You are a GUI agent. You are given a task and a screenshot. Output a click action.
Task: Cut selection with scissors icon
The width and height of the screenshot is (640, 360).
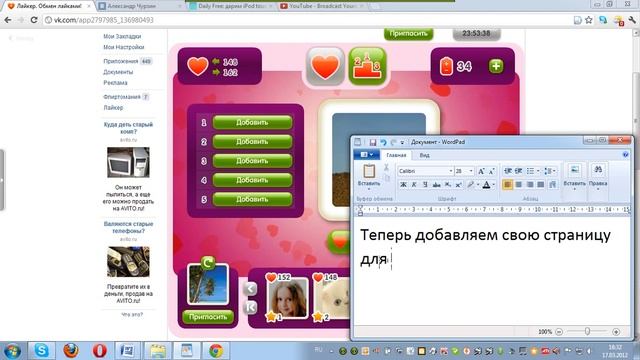click(386, 167)
